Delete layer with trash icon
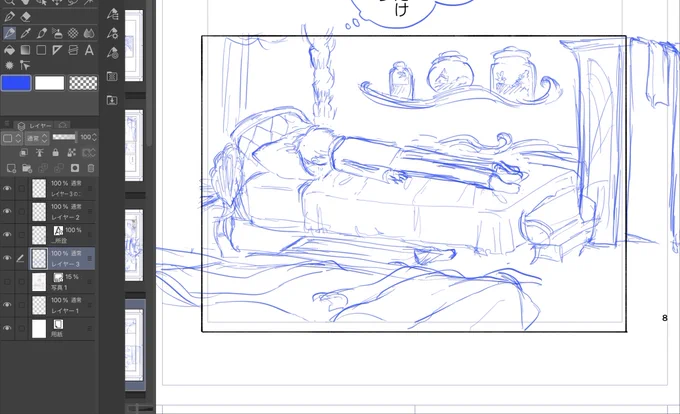This screenshot has height=414, width=680. 90,168
